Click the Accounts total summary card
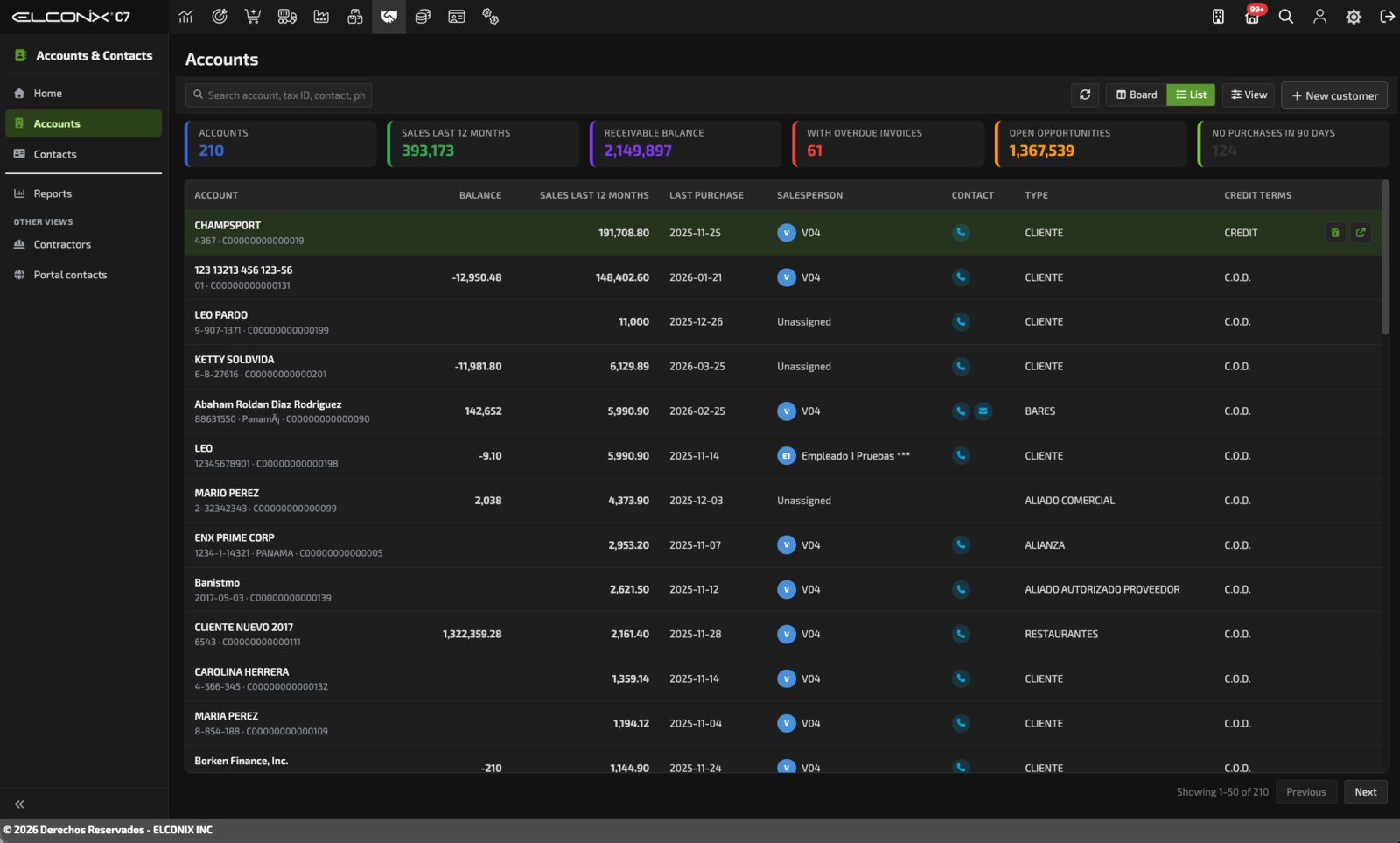 coord(281,144)
